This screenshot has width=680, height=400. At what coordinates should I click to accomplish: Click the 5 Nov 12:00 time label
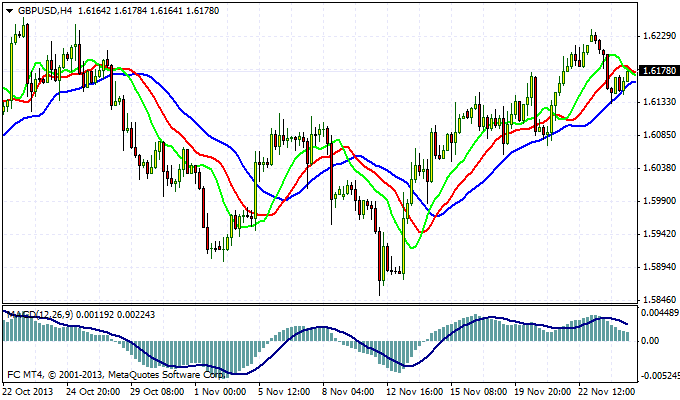tap(284, 392)
